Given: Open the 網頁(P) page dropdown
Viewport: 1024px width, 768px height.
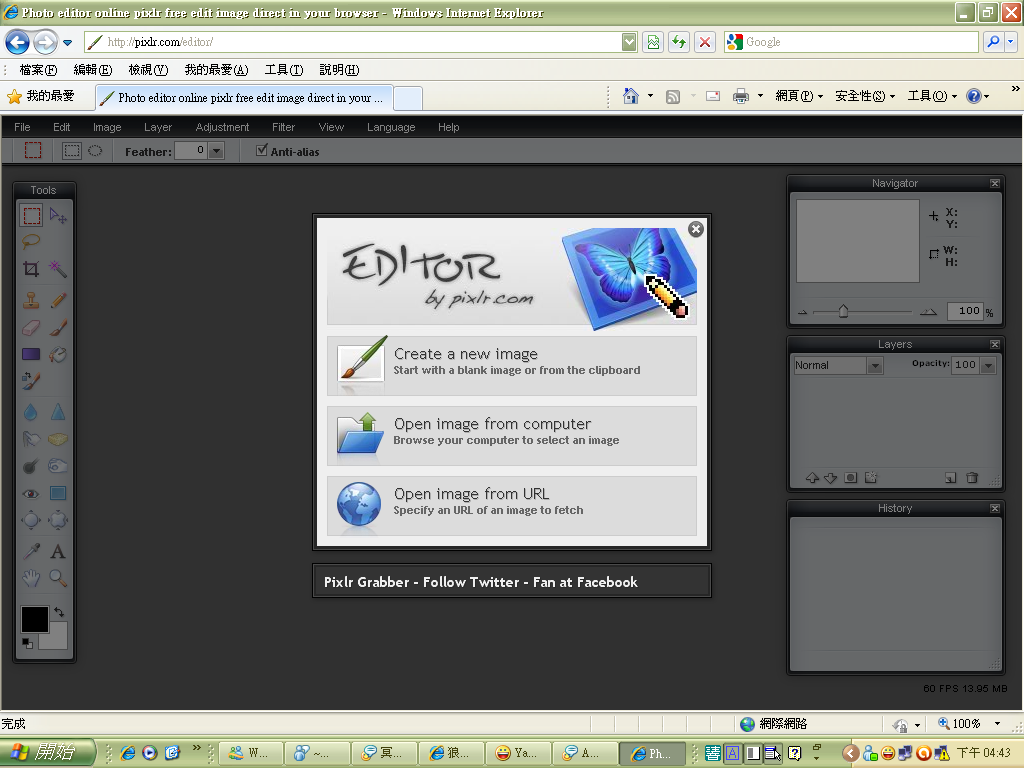Looking at the screenshot, I should [x=799, y=96].
